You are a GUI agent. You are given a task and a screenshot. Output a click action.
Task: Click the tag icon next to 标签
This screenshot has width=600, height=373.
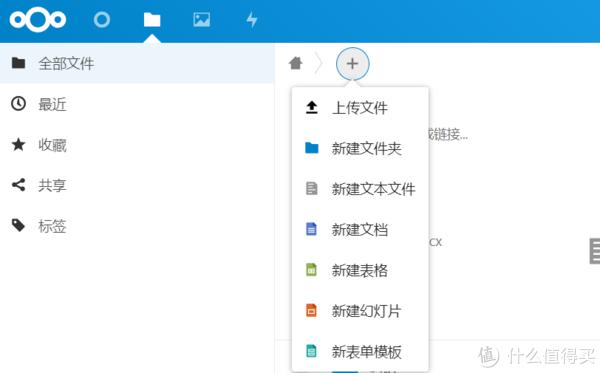[x=18, y=225]
